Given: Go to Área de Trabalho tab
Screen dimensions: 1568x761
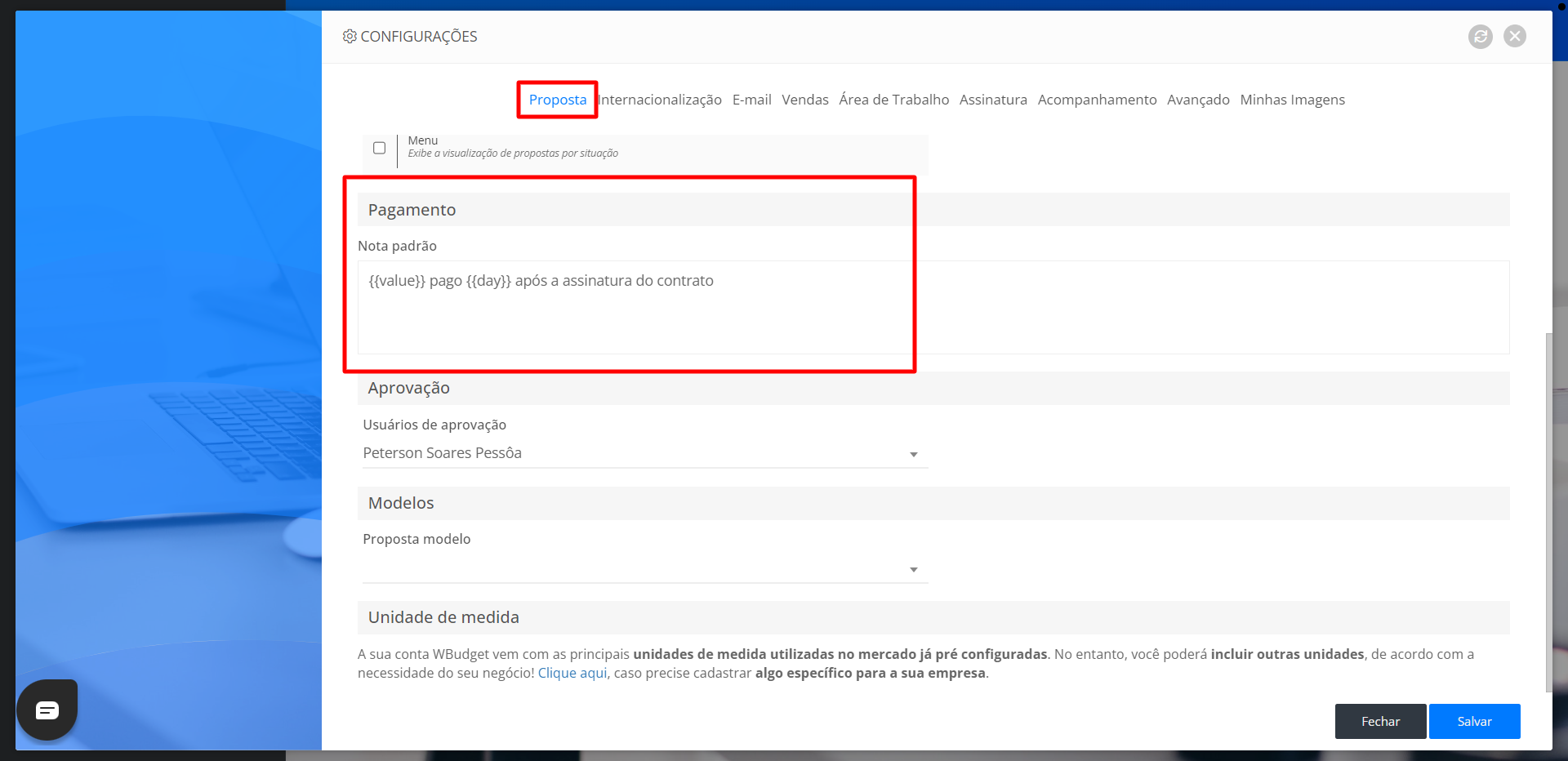Looking at the screenshot, I should click(893, 100).
